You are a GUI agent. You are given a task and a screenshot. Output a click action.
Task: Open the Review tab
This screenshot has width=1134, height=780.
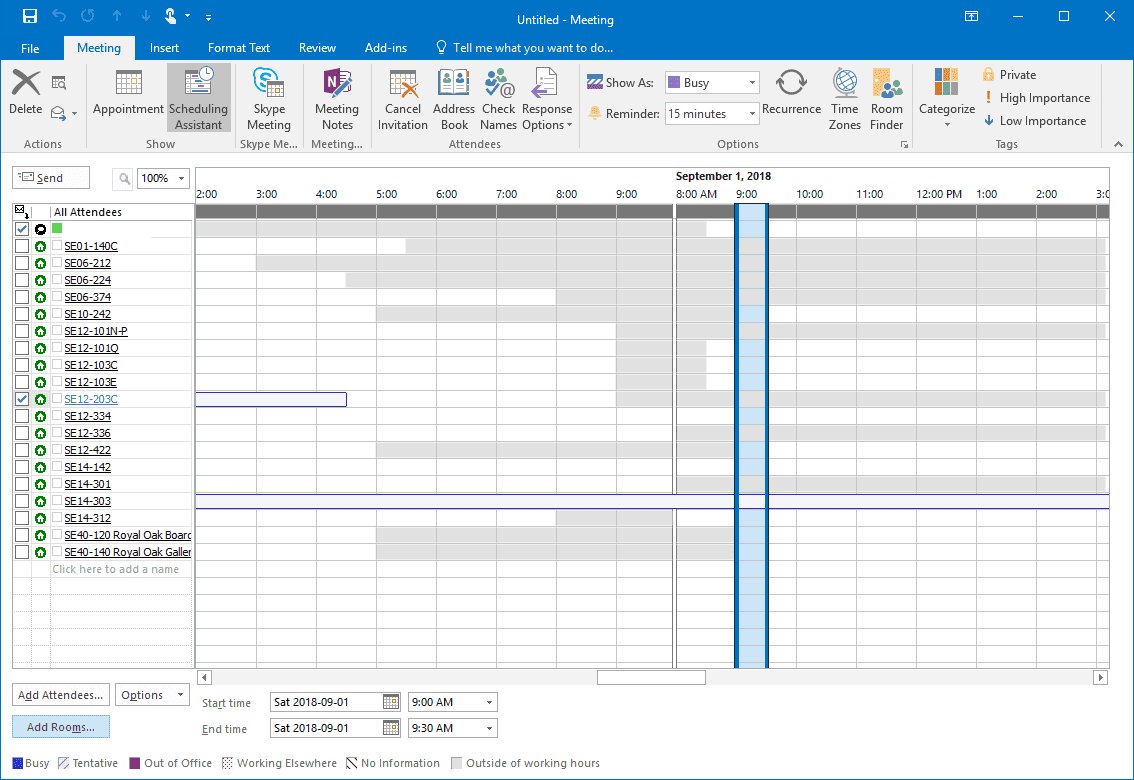pyautogui.click(x=317, y=48)
